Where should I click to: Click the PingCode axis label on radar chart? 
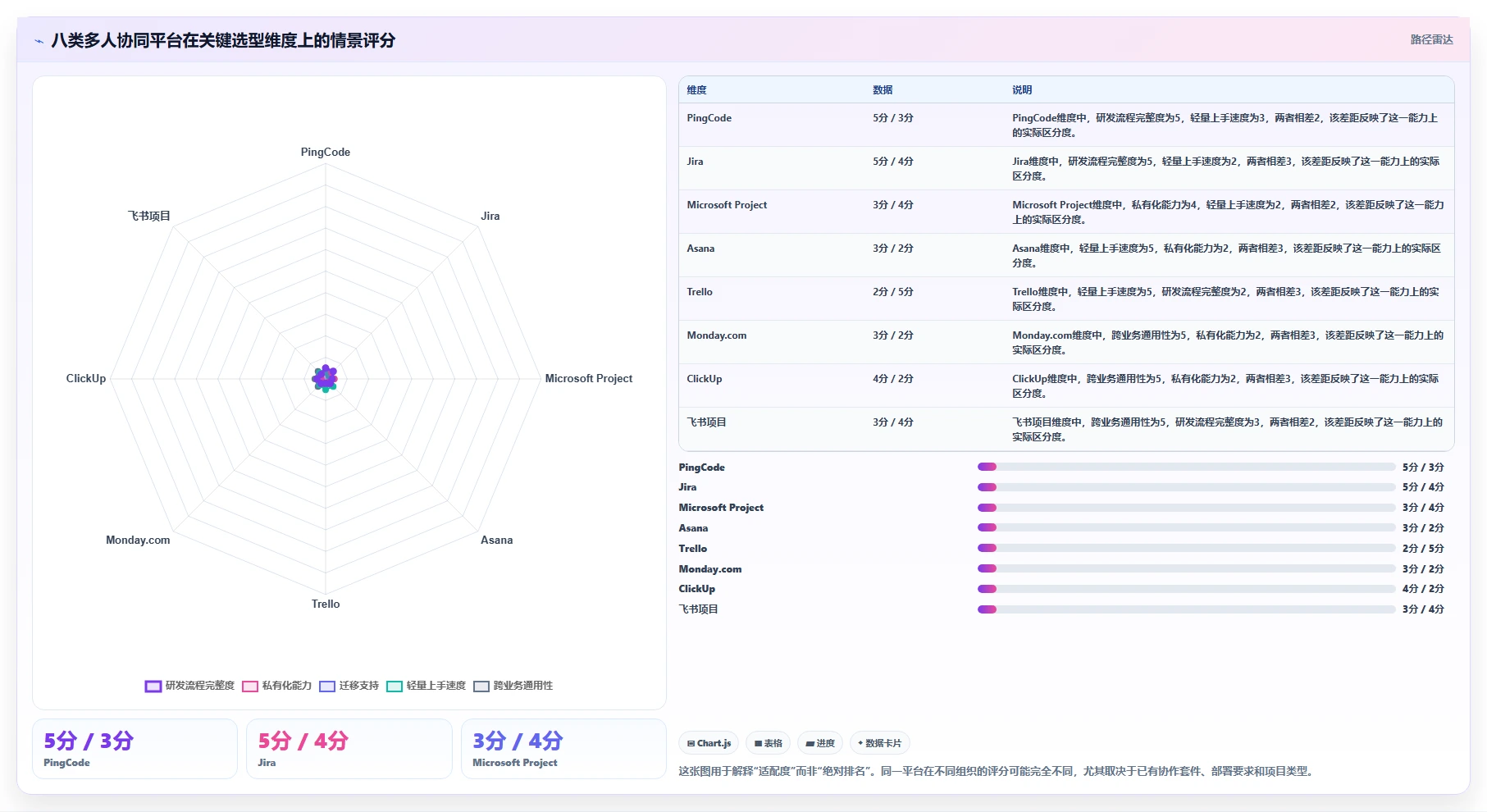coord(326,152)
